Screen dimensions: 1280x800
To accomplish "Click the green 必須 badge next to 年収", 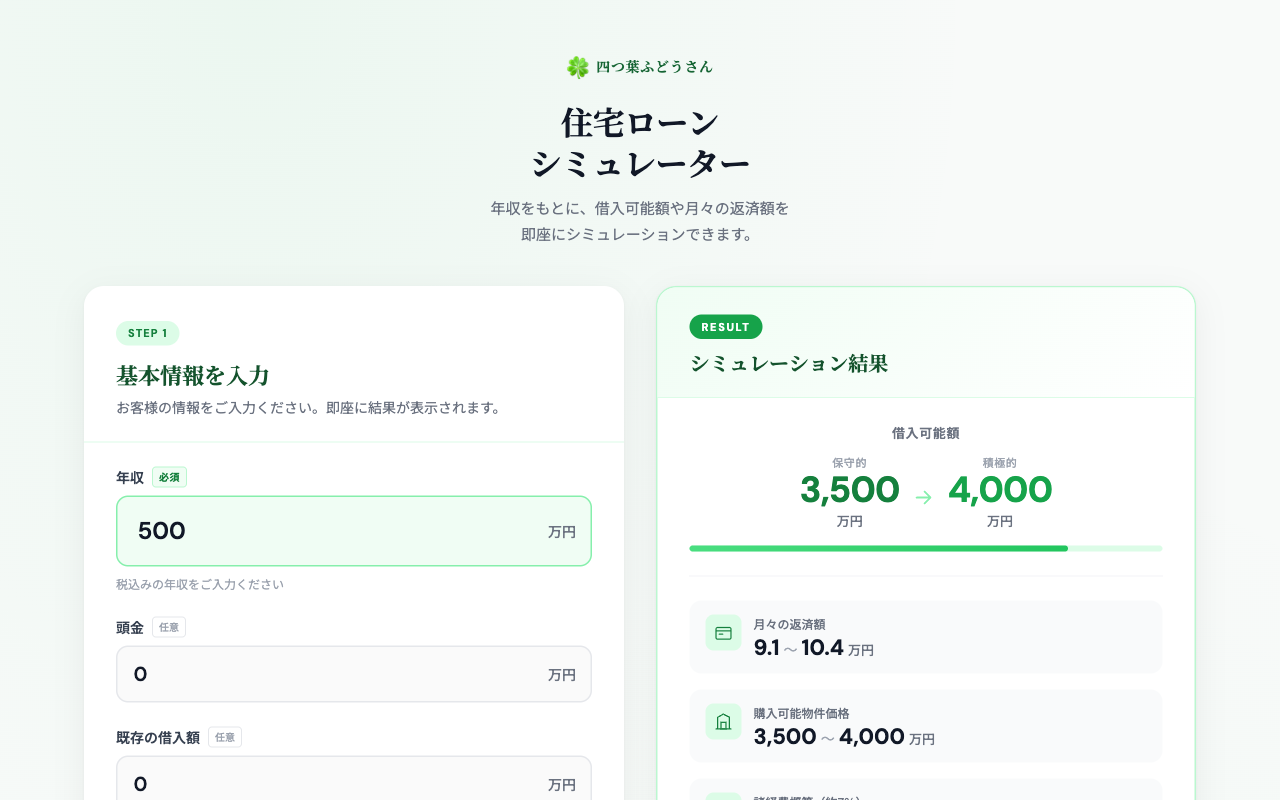I will click(169, 477).
